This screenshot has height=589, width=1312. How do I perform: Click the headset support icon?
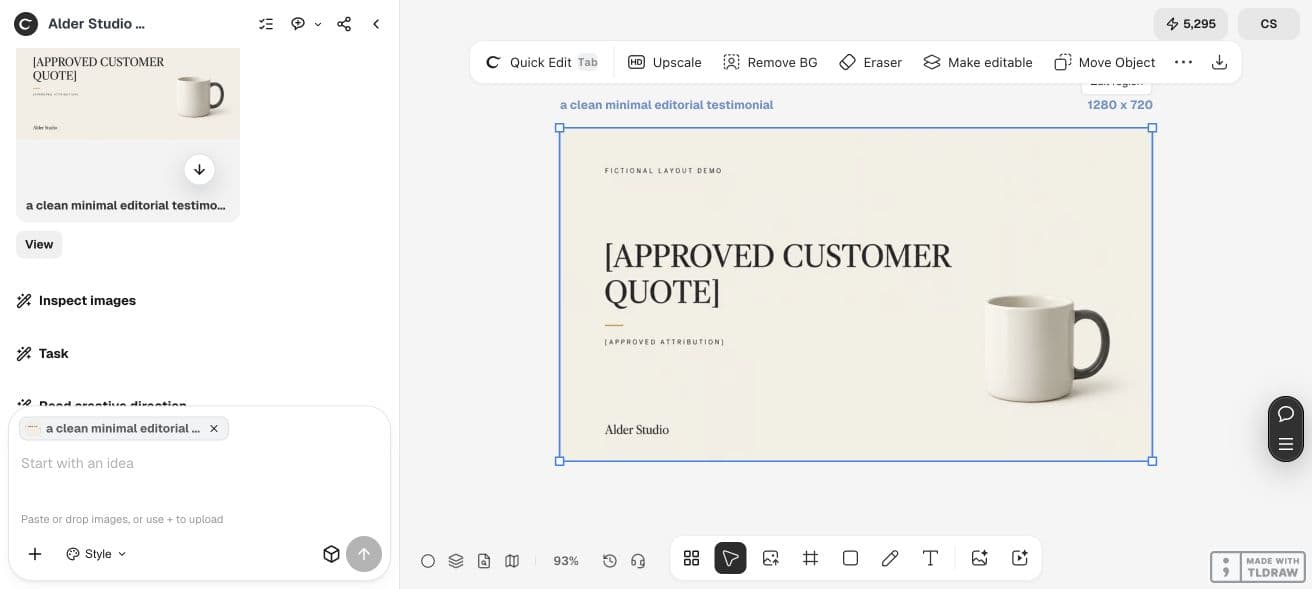coord(638,561)
